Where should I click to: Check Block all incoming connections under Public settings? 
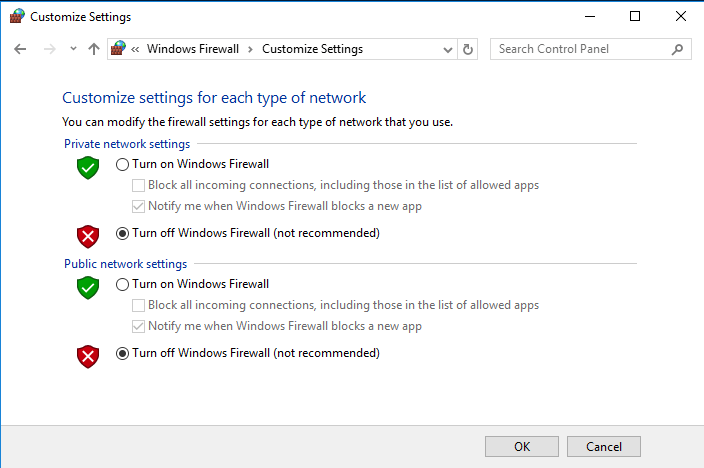tap(138, 305)
